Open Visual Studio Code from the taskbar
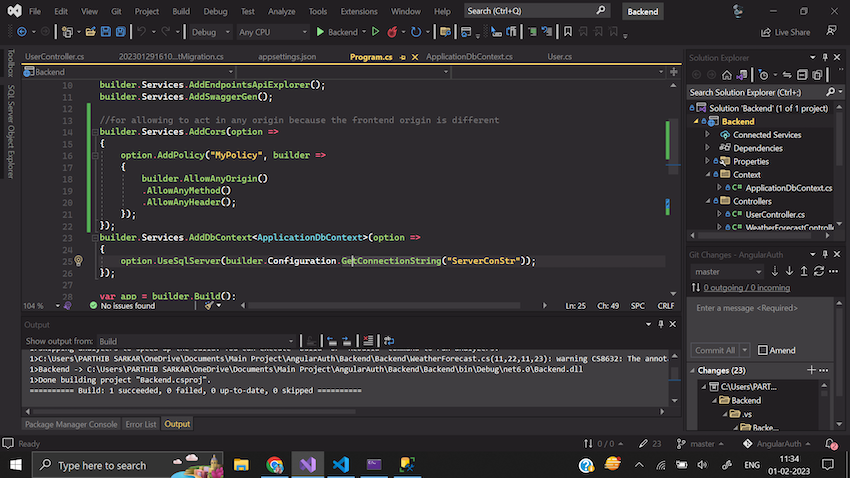 pos(339,465)
